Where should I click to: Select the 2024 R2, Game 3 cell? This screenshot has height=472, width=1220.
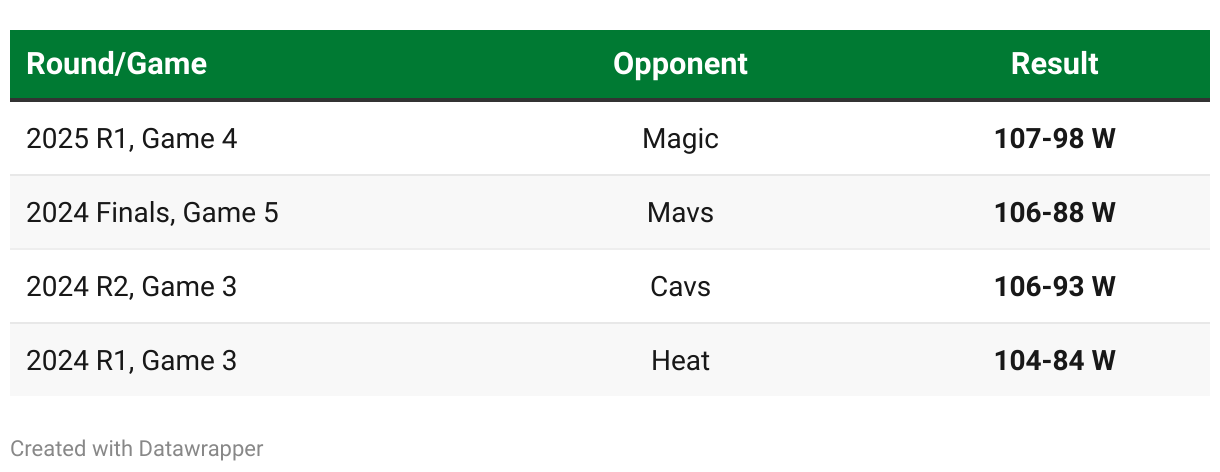tap(132, 286)
